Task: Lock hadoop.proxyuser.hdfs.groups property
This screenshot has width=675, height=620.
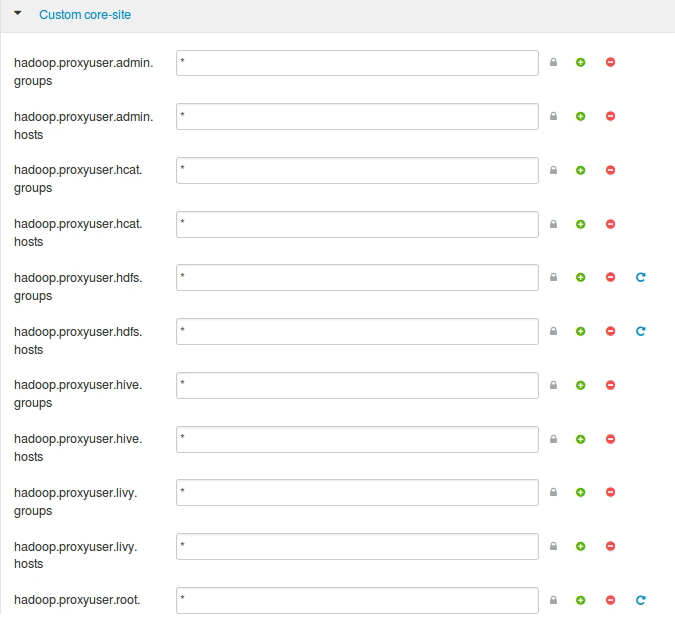Action: pyautogui.click(x=554, y=277)
